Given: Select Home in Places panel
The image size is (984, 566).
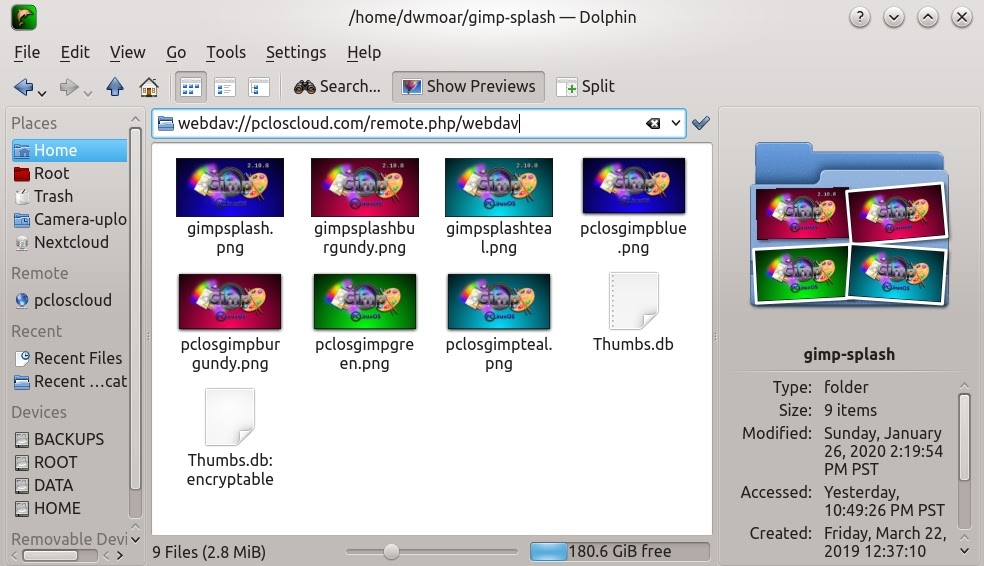Looking at the screenshot, I should [69, 151].
